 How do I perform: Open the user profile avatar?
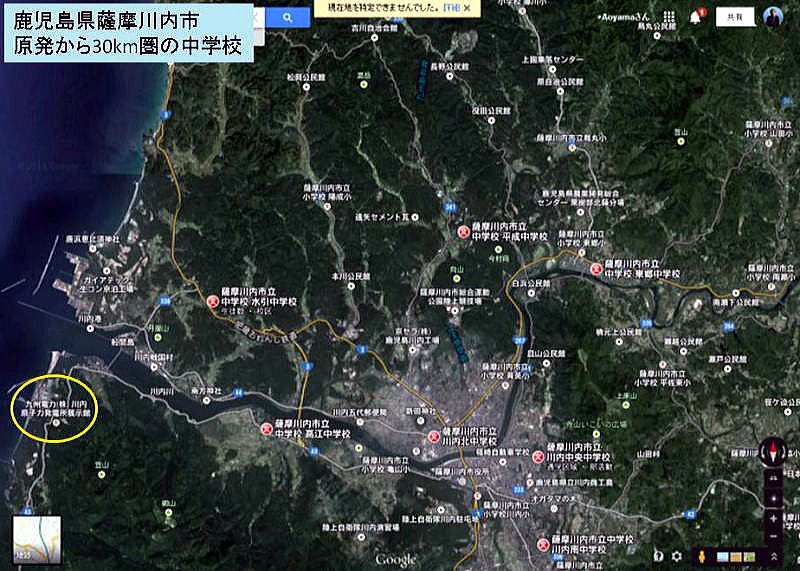[772, 17]
